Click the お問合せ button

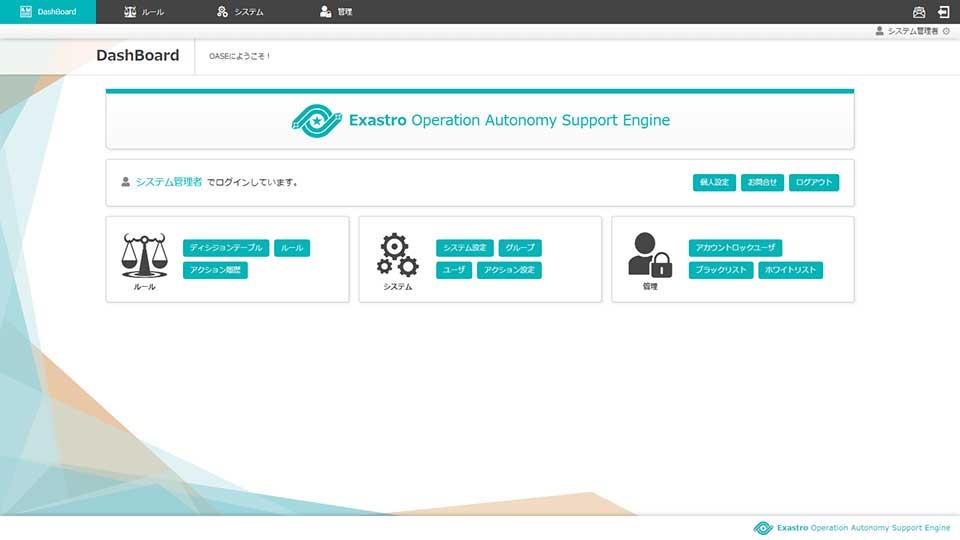(762, 183)
